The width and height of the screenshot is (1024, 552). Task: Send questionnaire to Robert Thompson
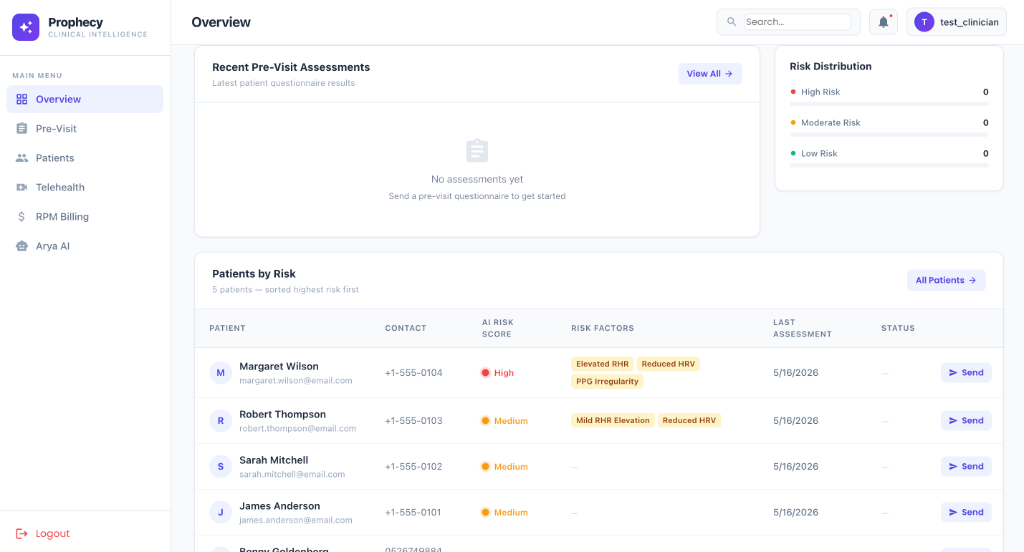(966, 421)
